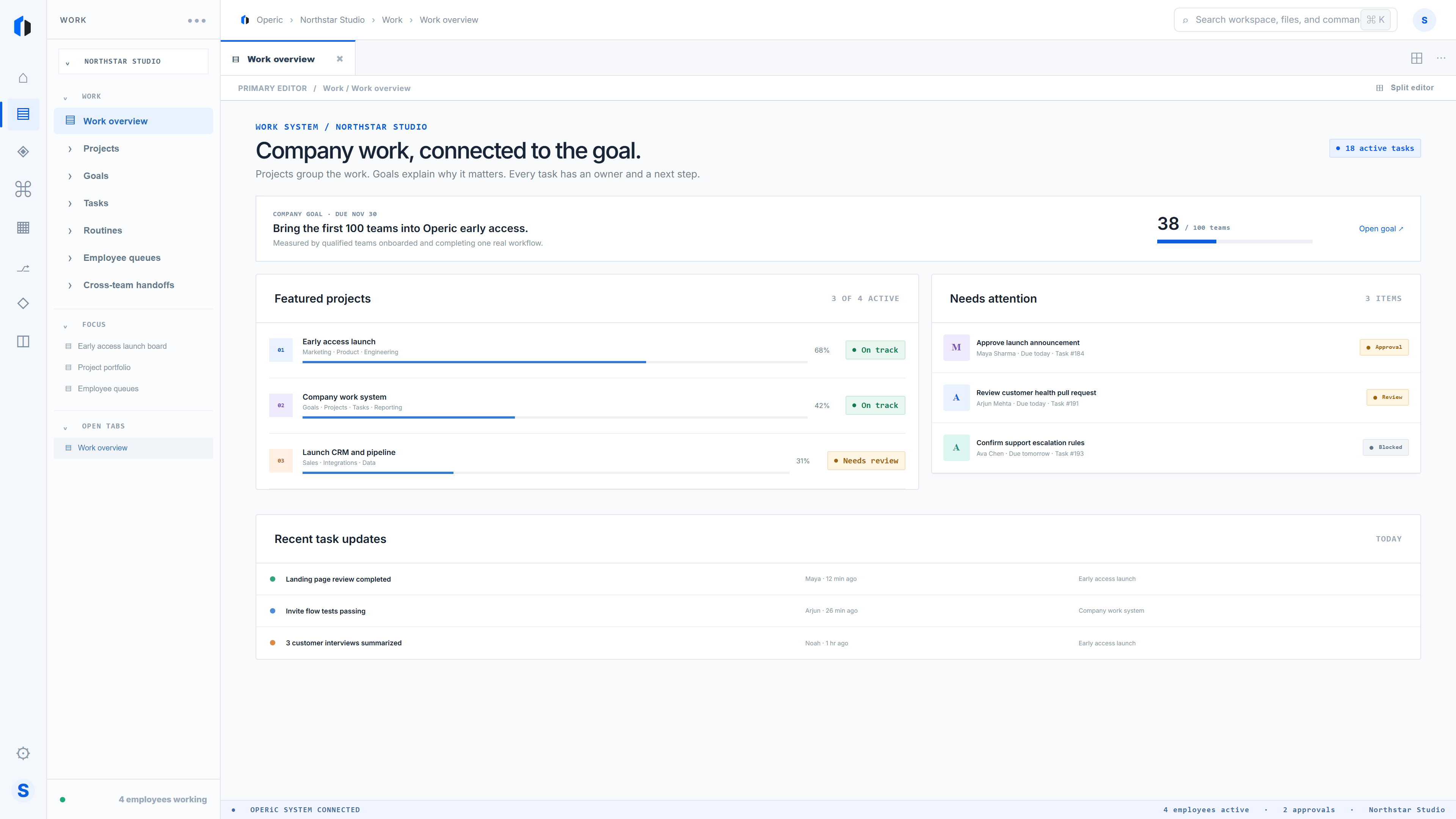Close the Work overview tab
This screenshot has height=819, width=1456.
click(340, 59)
